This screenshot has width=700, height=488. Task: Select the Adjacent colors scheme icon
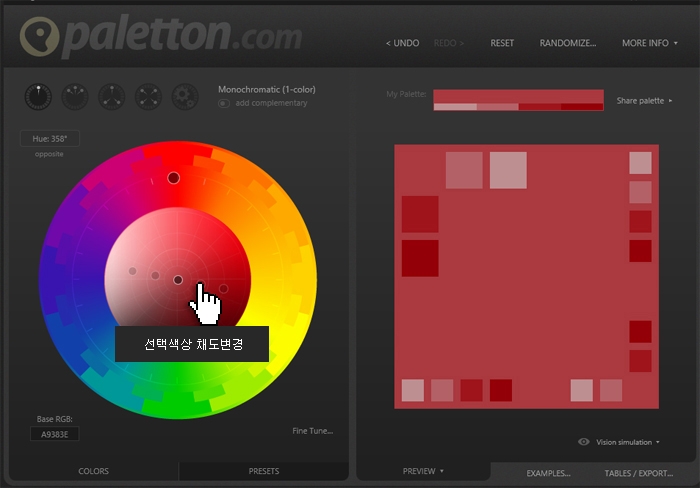pyautogui.click(x=75, y=96)
